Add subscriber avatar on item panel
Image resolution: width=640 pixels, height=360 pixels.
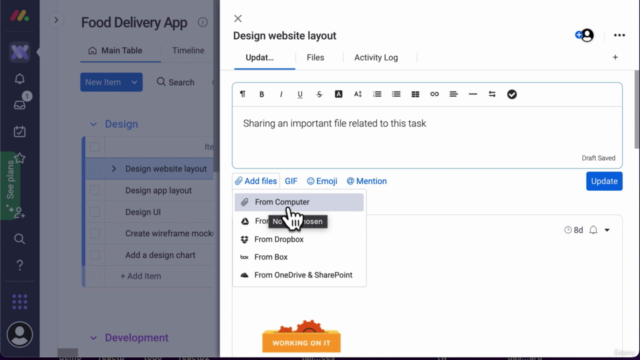click(584, 36)
